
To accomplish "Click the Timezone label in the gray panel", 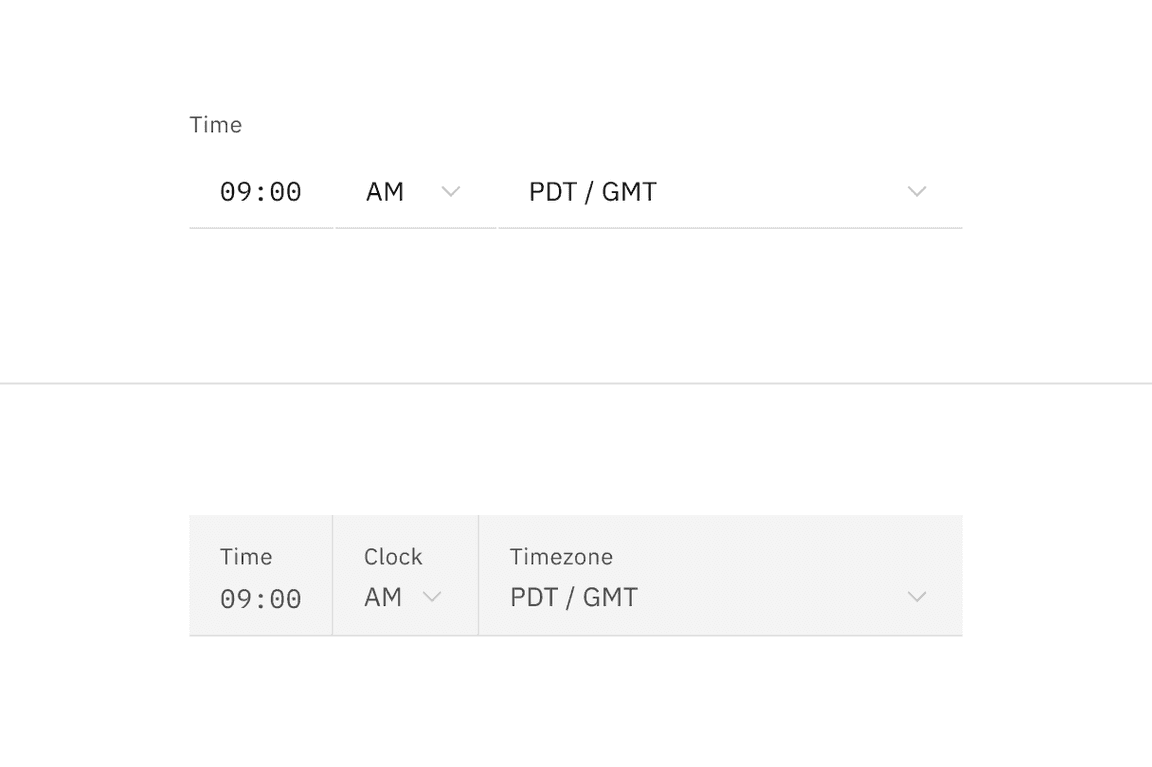I will 561,556.
